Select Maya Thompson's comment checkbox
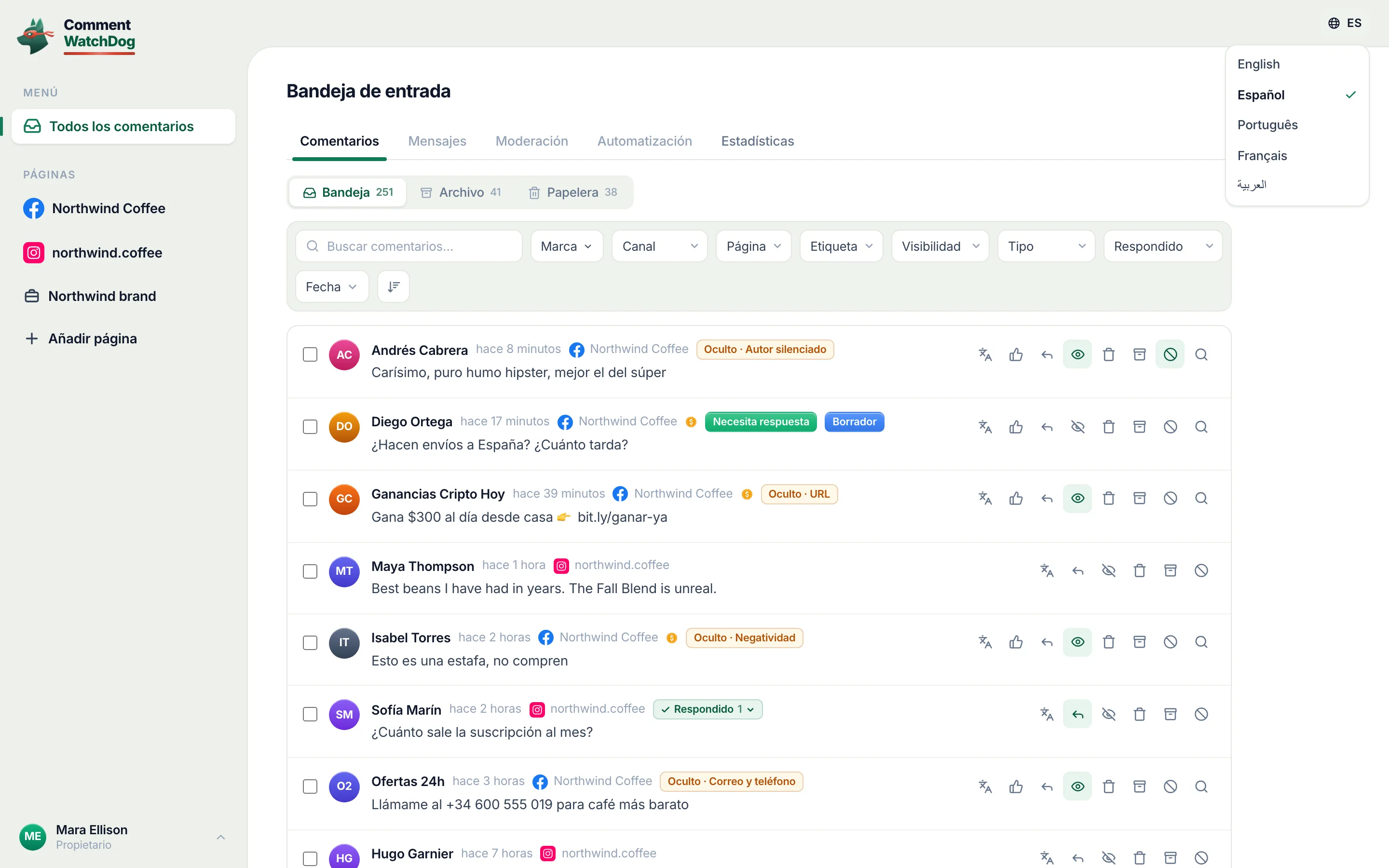1389x868 pixels. pos(310,571)
